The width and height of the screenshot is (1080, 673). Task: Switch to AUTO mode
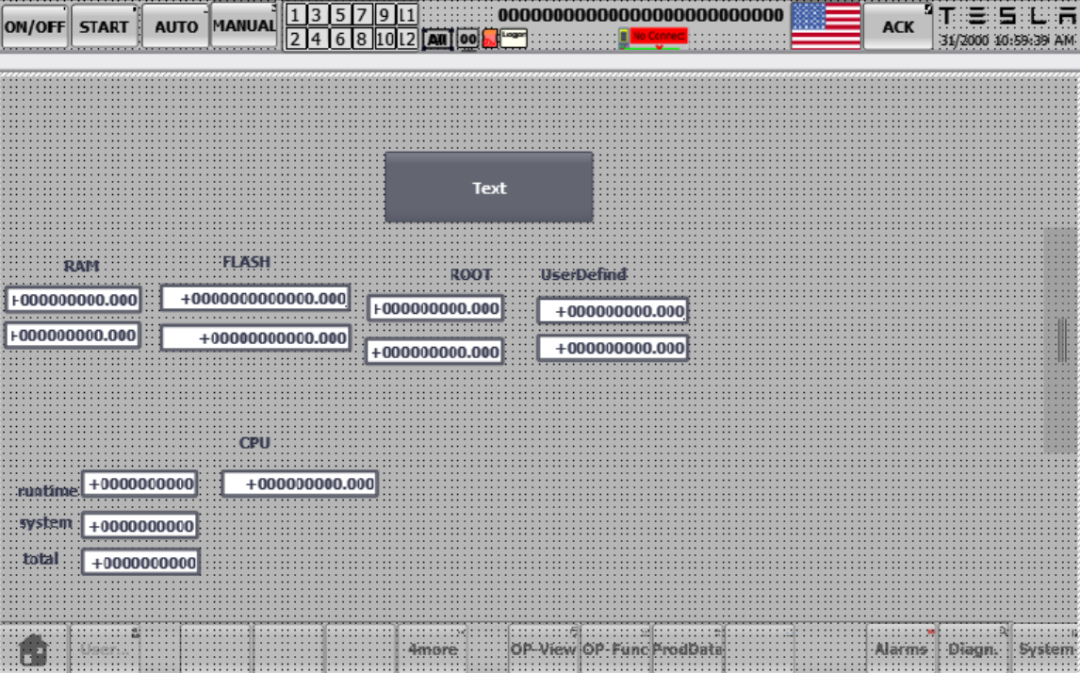pyautogui.click(x=175, y=26)
